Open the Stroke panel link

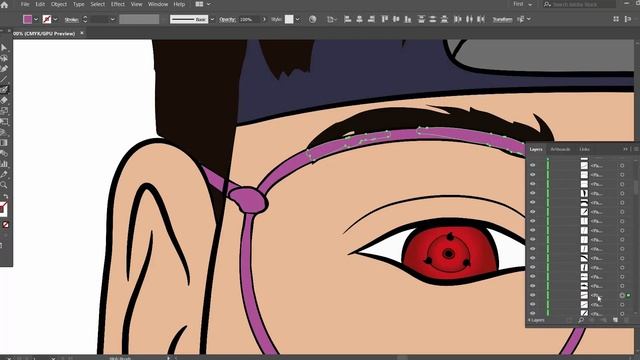point(71,20)
